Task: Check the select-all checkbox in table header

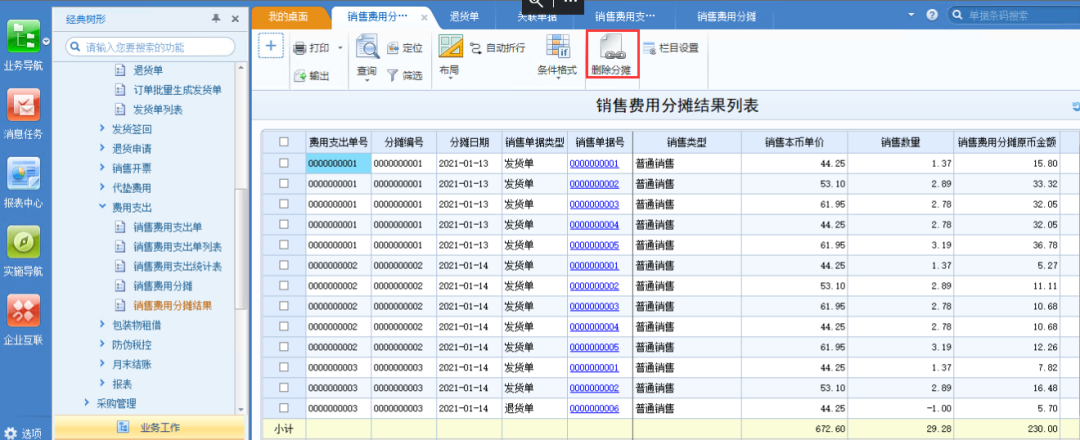Action: tap(284, 142)
